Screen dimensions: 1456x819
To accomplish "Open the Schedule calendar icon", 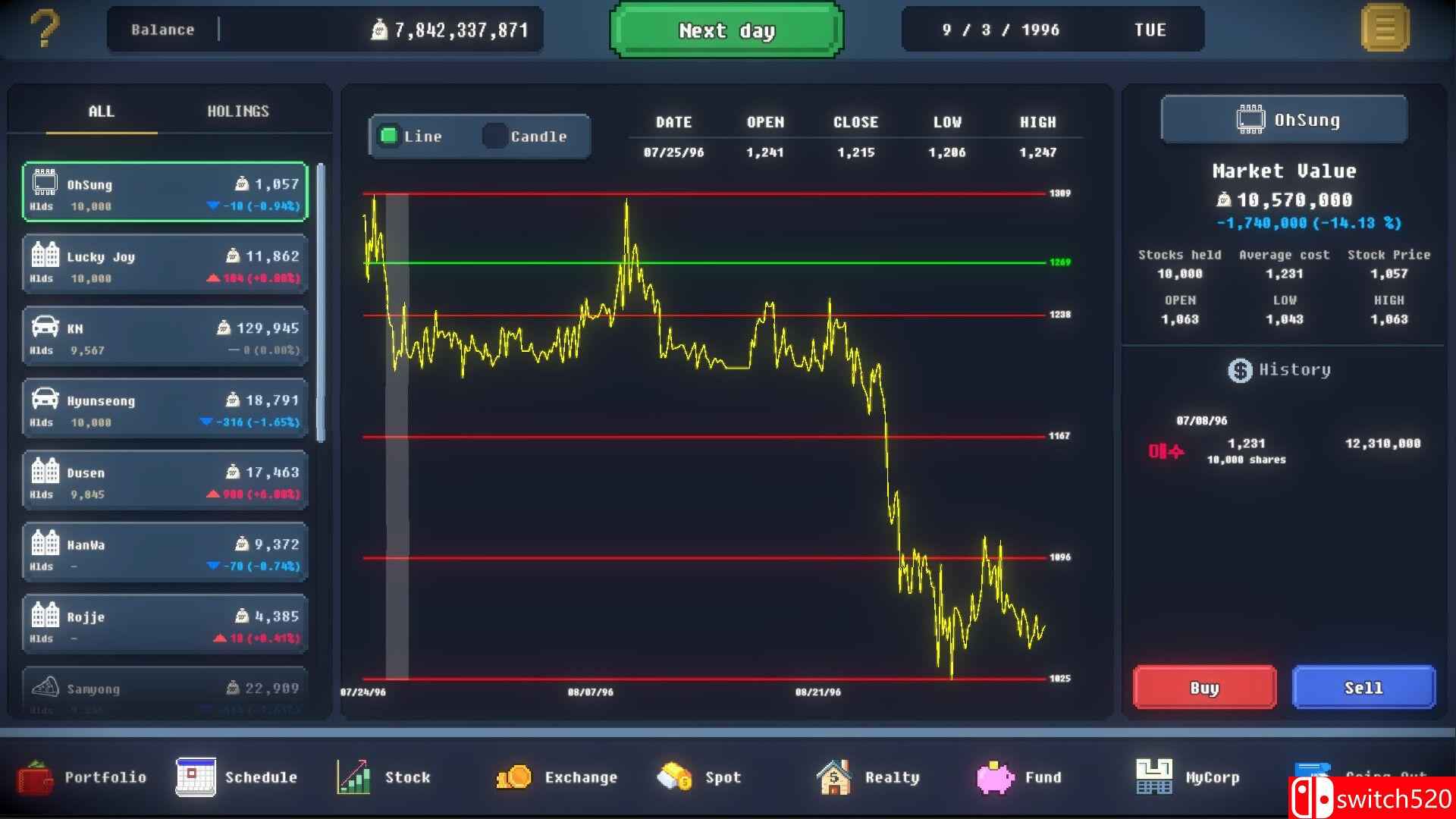I will [196, 777].
